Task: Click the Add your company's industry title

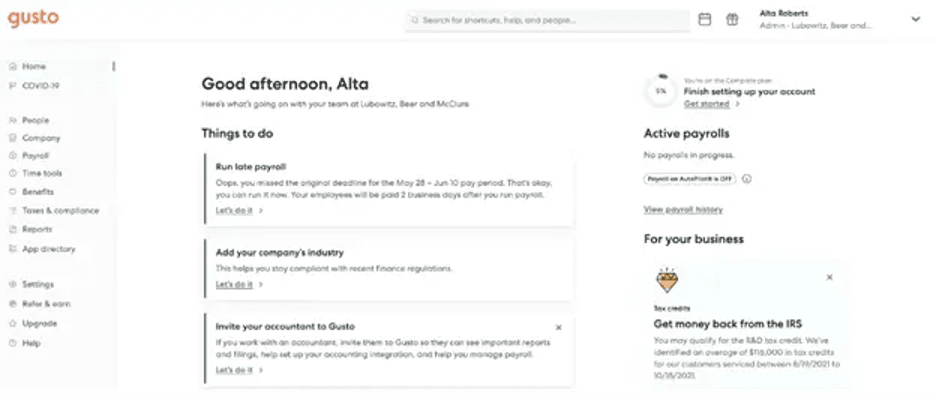Action: [279, 253]
